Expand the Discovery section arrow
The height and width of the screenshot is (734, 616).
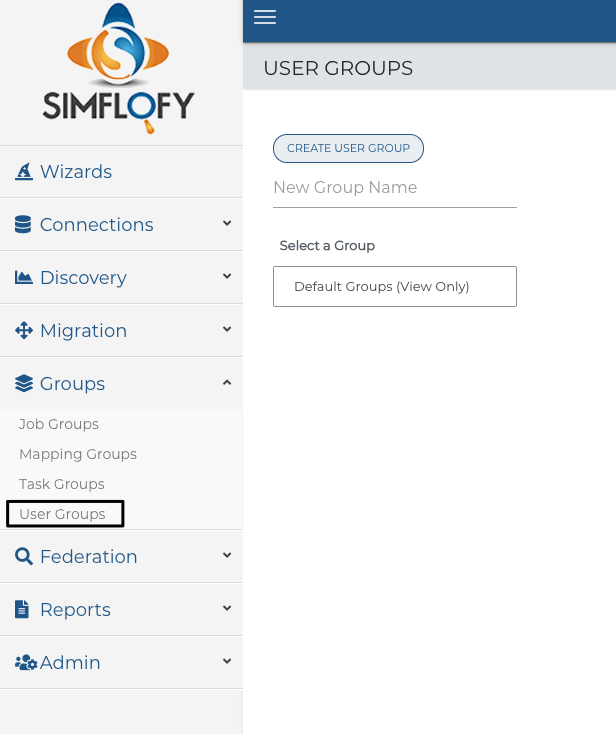pyautogui.click(x=227, y=276)
